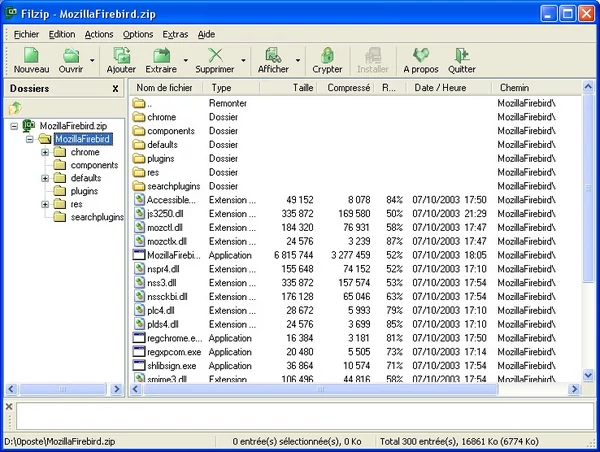600x452 pixels.
Task: Expand the chrome folder in tree
Action: pos(45,152)
